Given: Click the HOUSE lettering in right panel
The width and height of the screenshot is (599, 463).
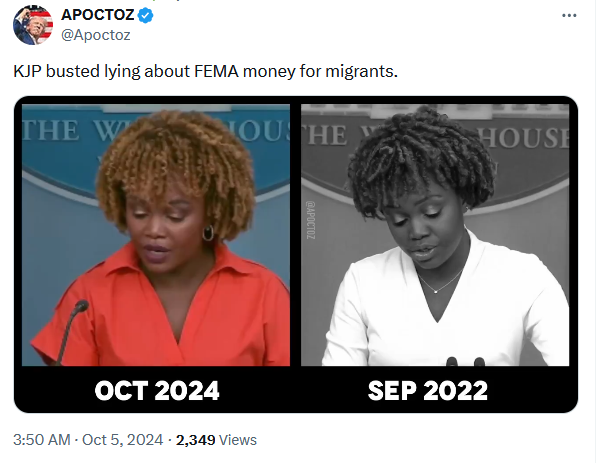Looking at the screenshot, I should point(524,138).
